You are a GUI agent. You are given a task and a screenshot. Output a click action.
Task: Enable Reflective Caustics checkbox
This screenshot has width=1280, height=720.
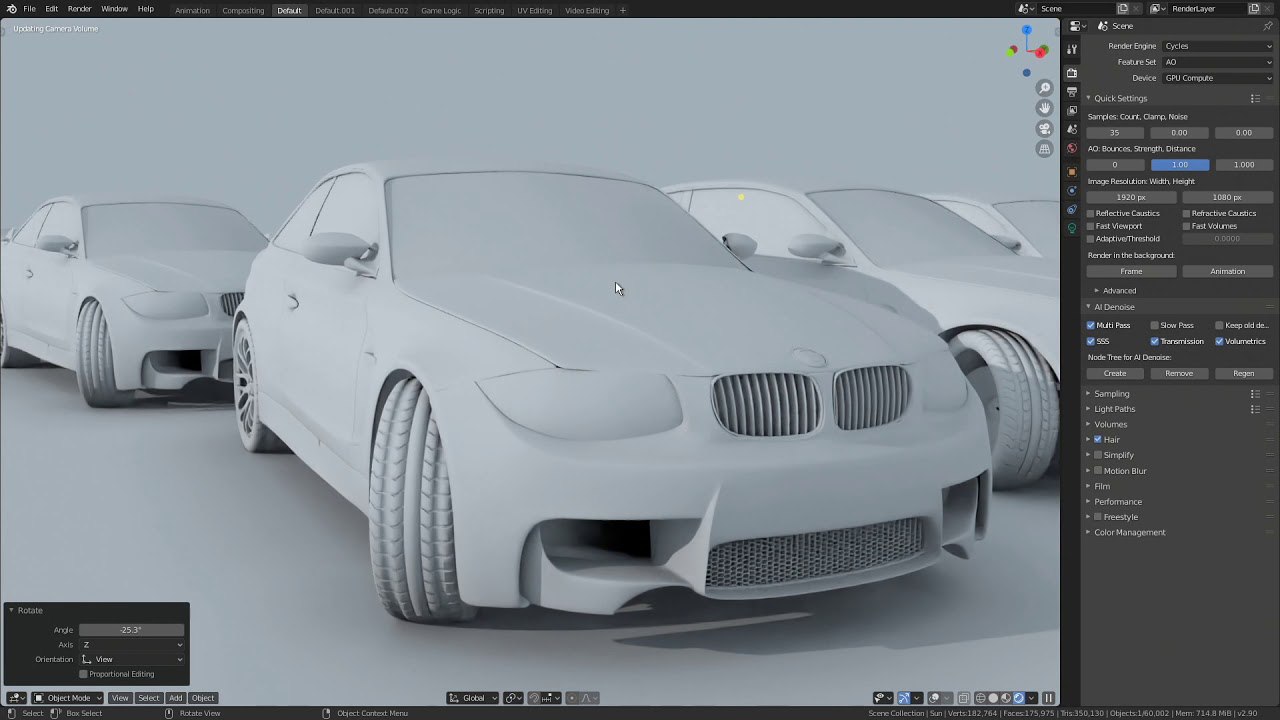[1091, 213]
